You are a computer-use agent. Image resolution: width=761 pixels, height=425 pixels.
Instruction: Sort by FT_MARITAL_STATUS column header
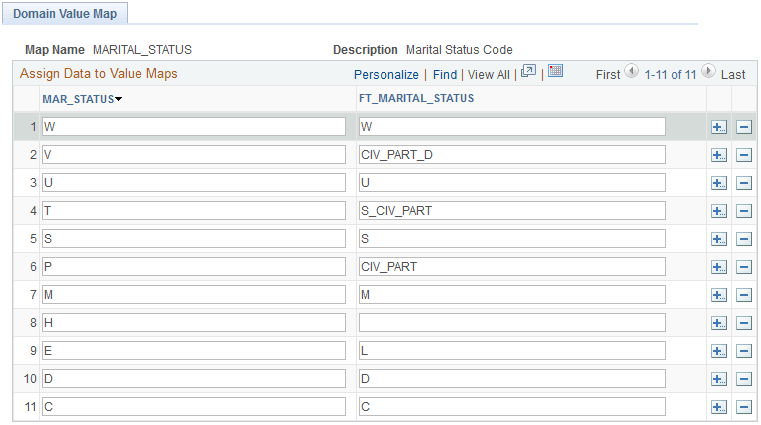point(416,98)
